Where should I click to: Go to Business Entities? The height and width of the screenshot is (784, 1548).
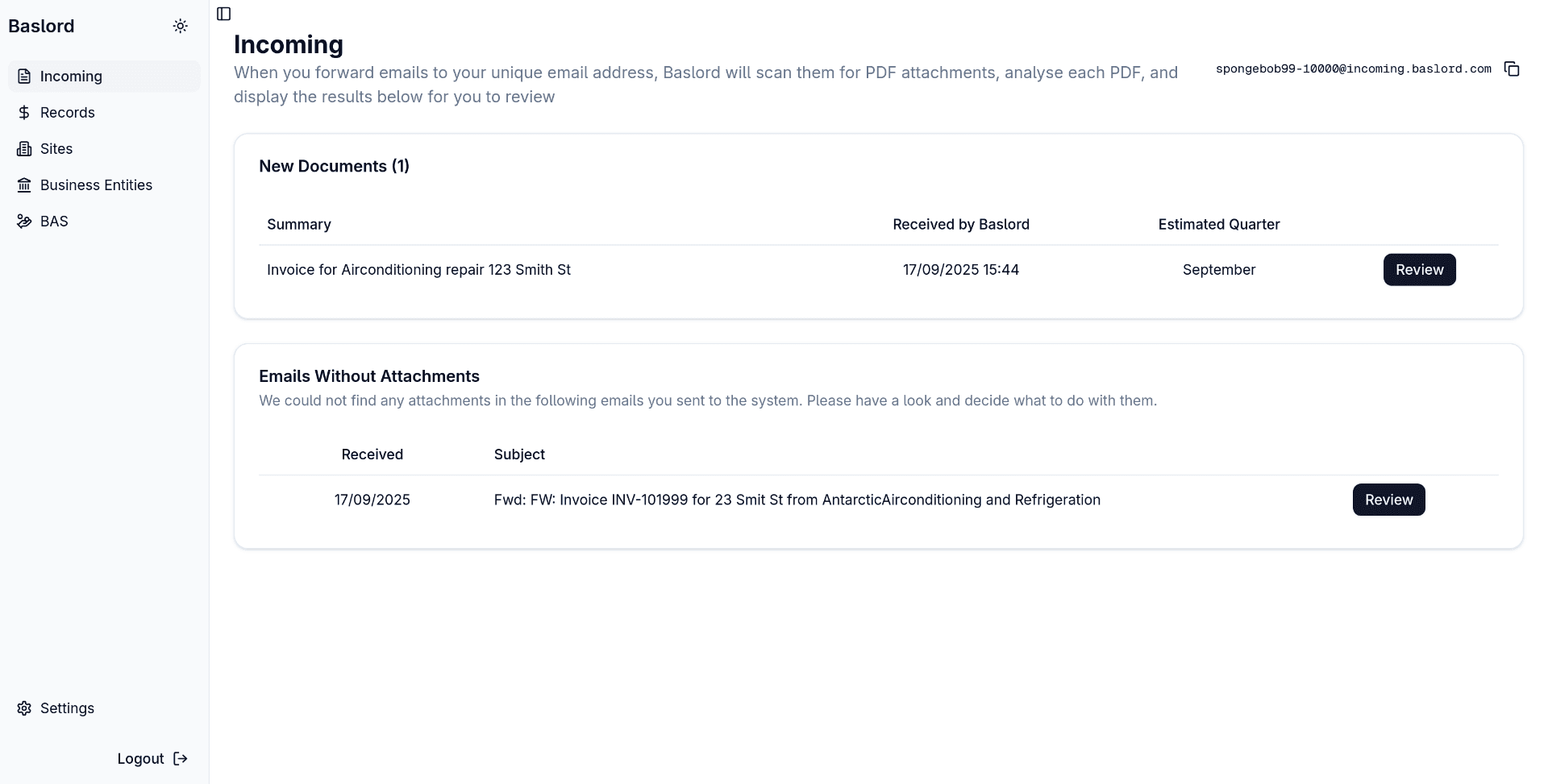pyautogui.click(x=96, y=185)
